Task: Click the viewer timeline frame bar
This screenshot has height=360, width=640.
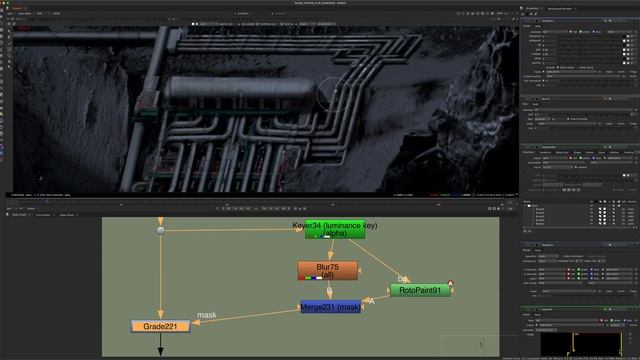Action: [261, 203]
